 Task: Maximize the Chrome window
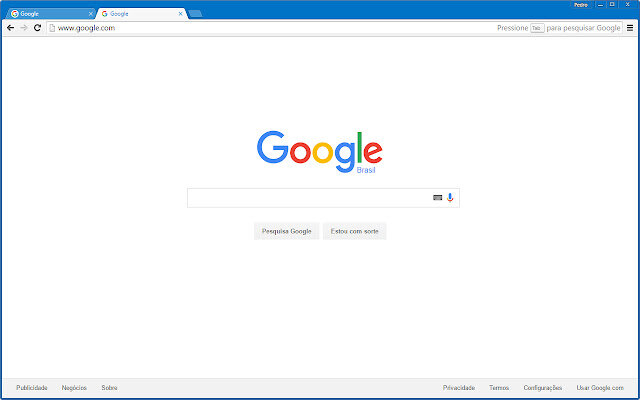(x=612, y=5)
